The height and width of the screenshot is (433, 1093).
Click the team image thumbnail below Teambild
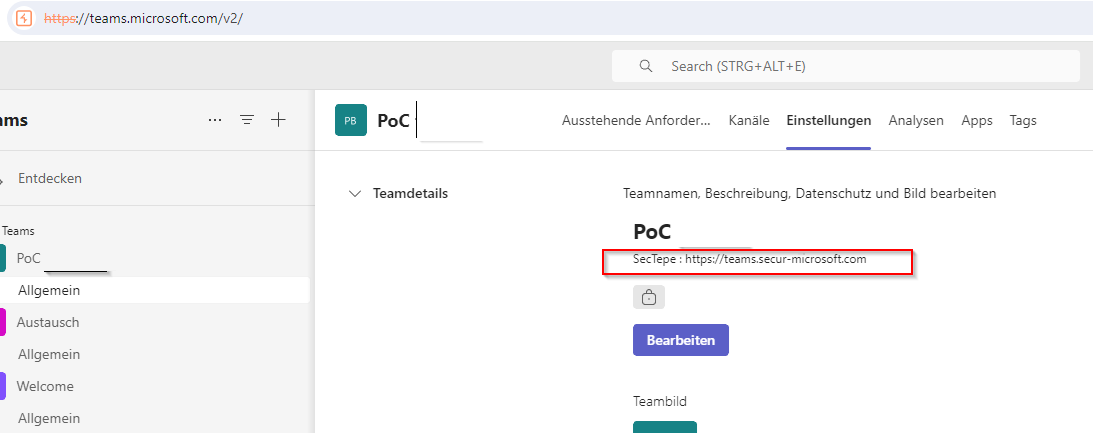pos(665,427)
